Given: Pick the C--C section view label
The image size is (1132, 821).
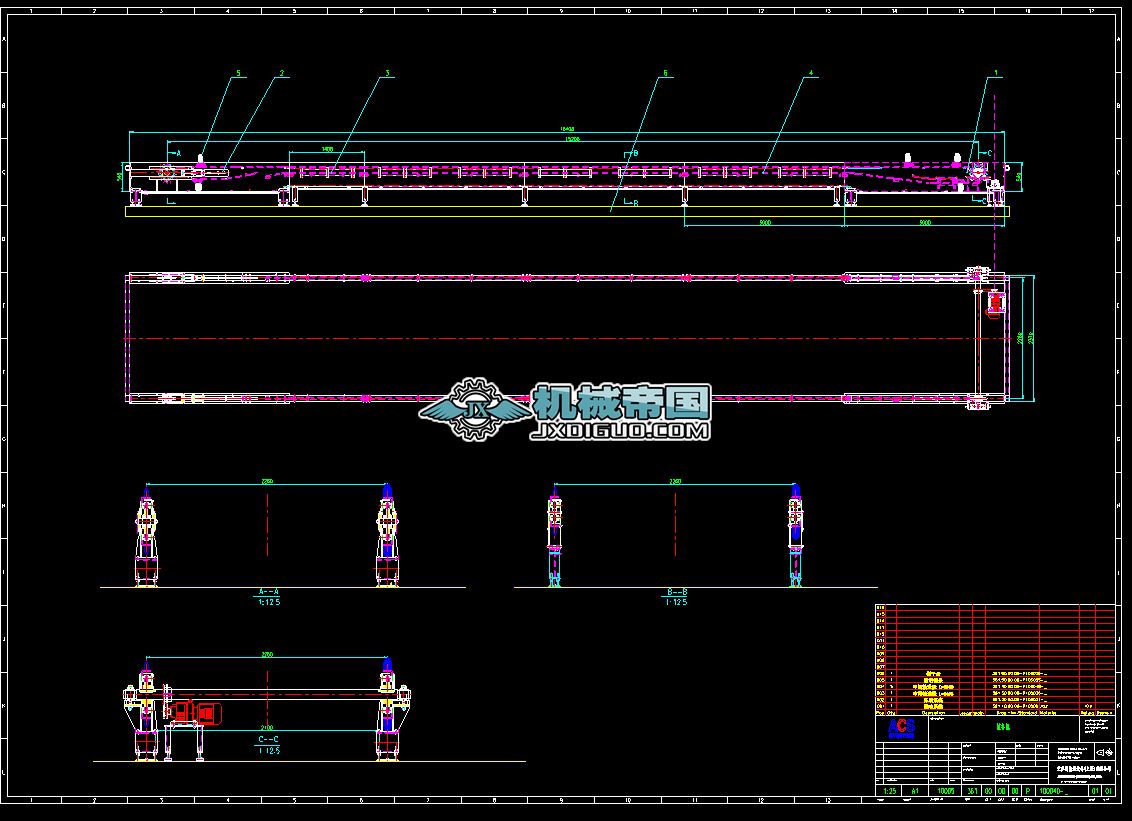Looking at the screenshot, I should [x=269, y=739].
